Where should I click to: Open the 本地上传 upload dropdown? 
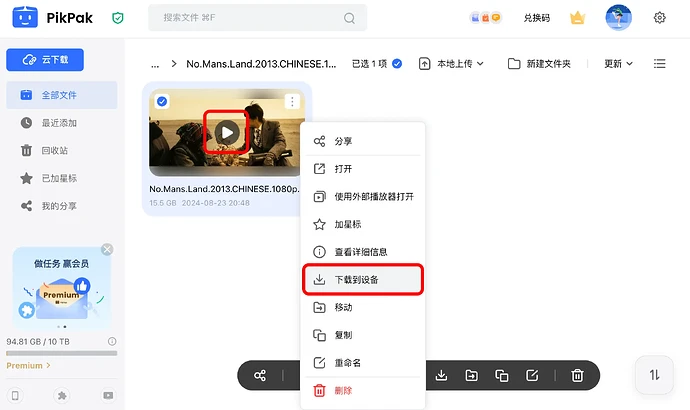(451, 64)
